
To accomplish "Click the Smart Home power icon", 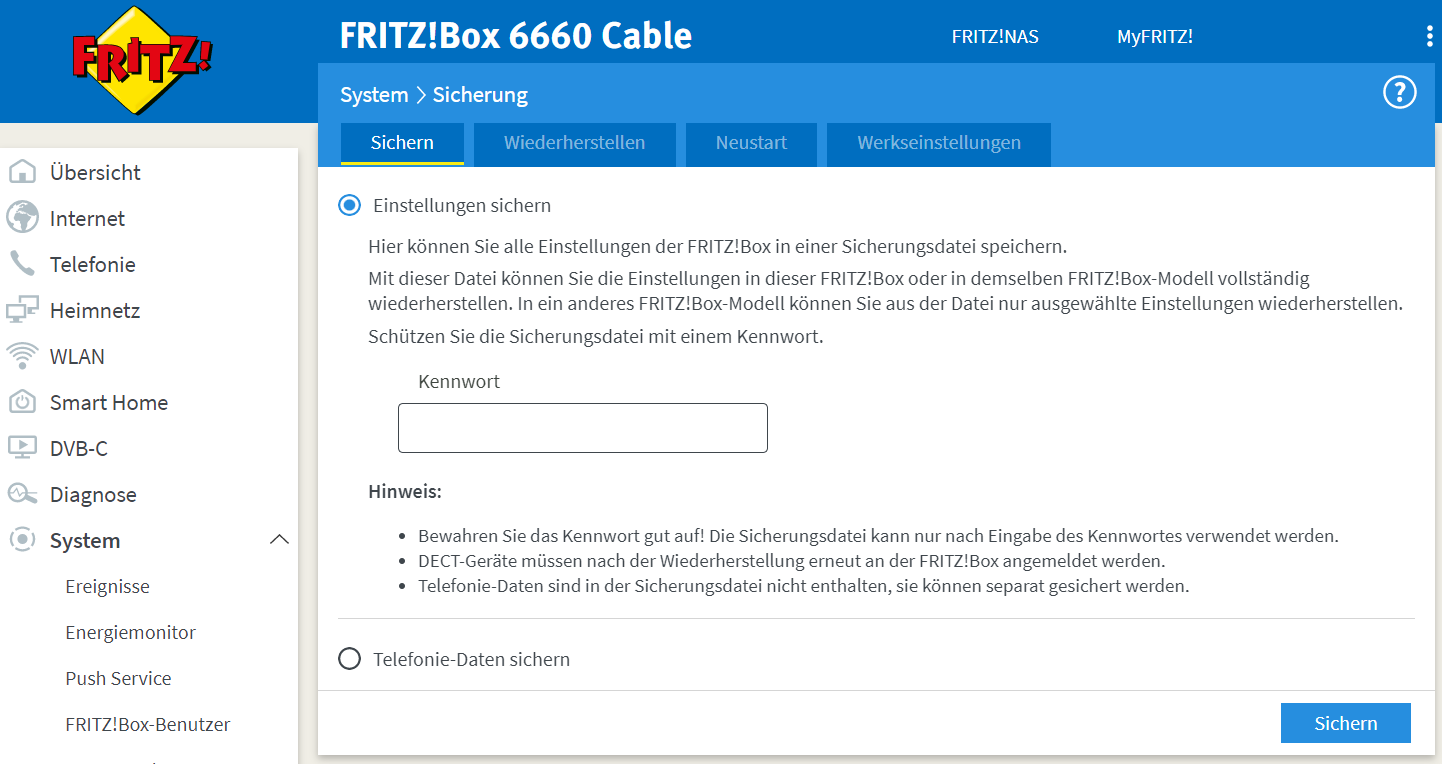I will point(22,402).
